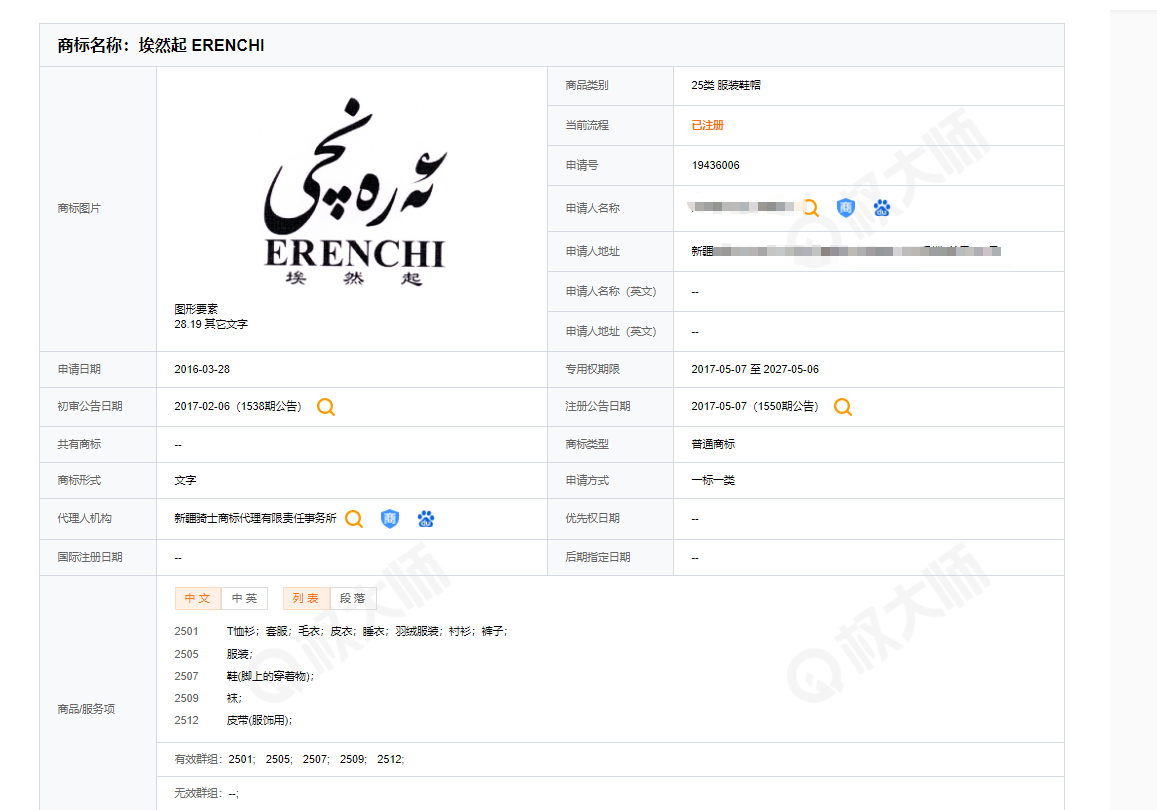Click the application date 2016-03-28
Viewport: 1157px width, 810px height.
(x=202, y=369)
